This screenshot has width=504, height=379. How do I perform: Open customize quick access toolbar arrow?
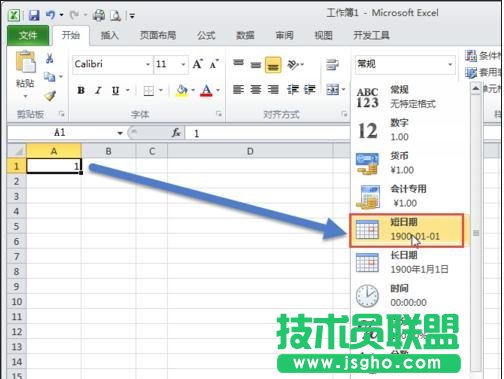pyautogui.click(x=132, y=16)
